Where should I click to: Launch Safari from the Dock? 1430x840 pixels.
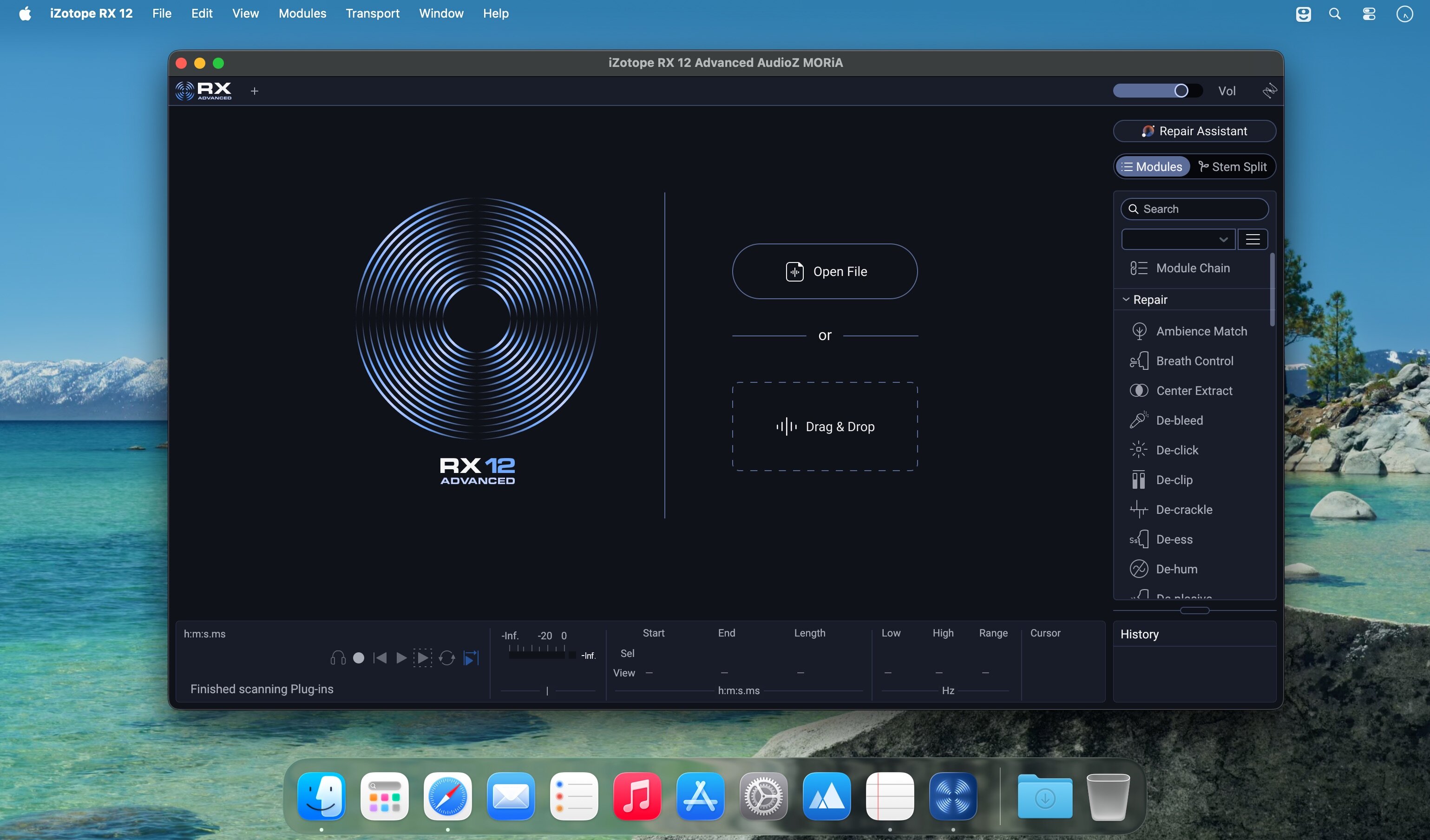point(448,796)
